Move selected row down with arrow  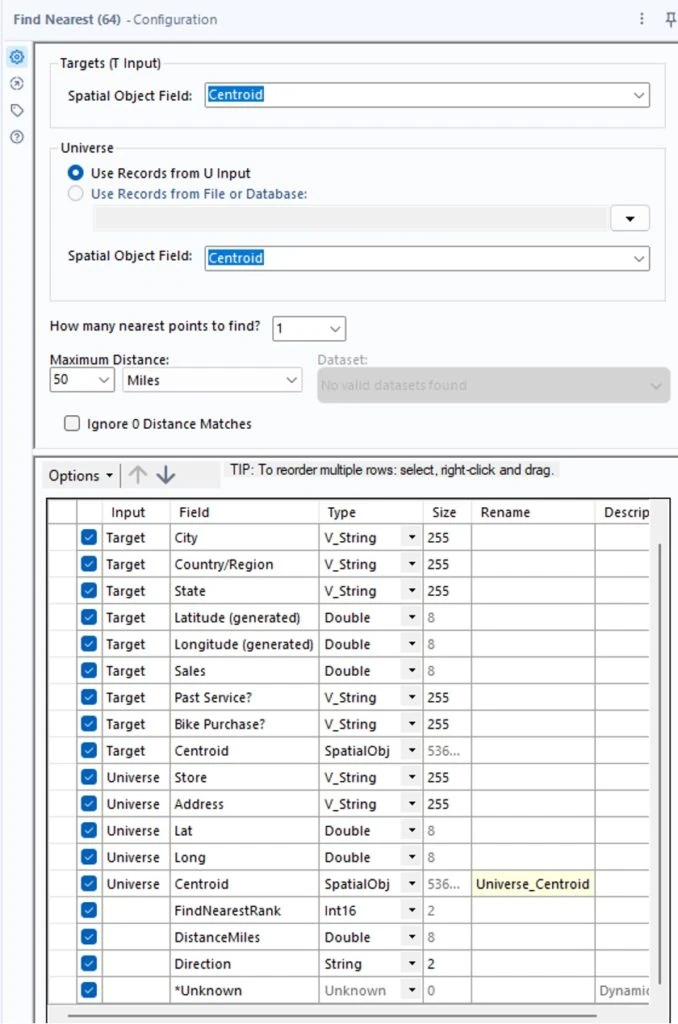click(165, 475)
